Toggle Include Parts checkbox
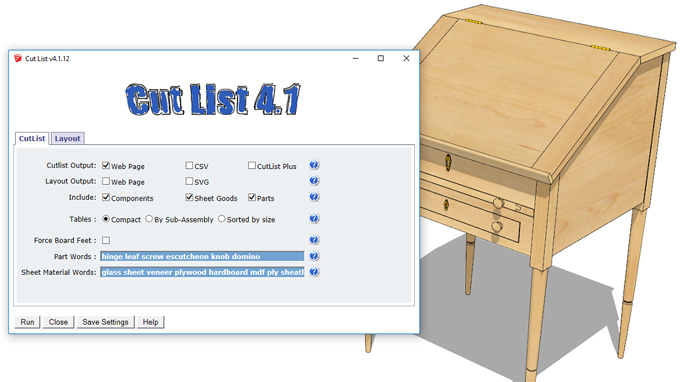The width and height of the screenshot is (680, 382). 252,197
